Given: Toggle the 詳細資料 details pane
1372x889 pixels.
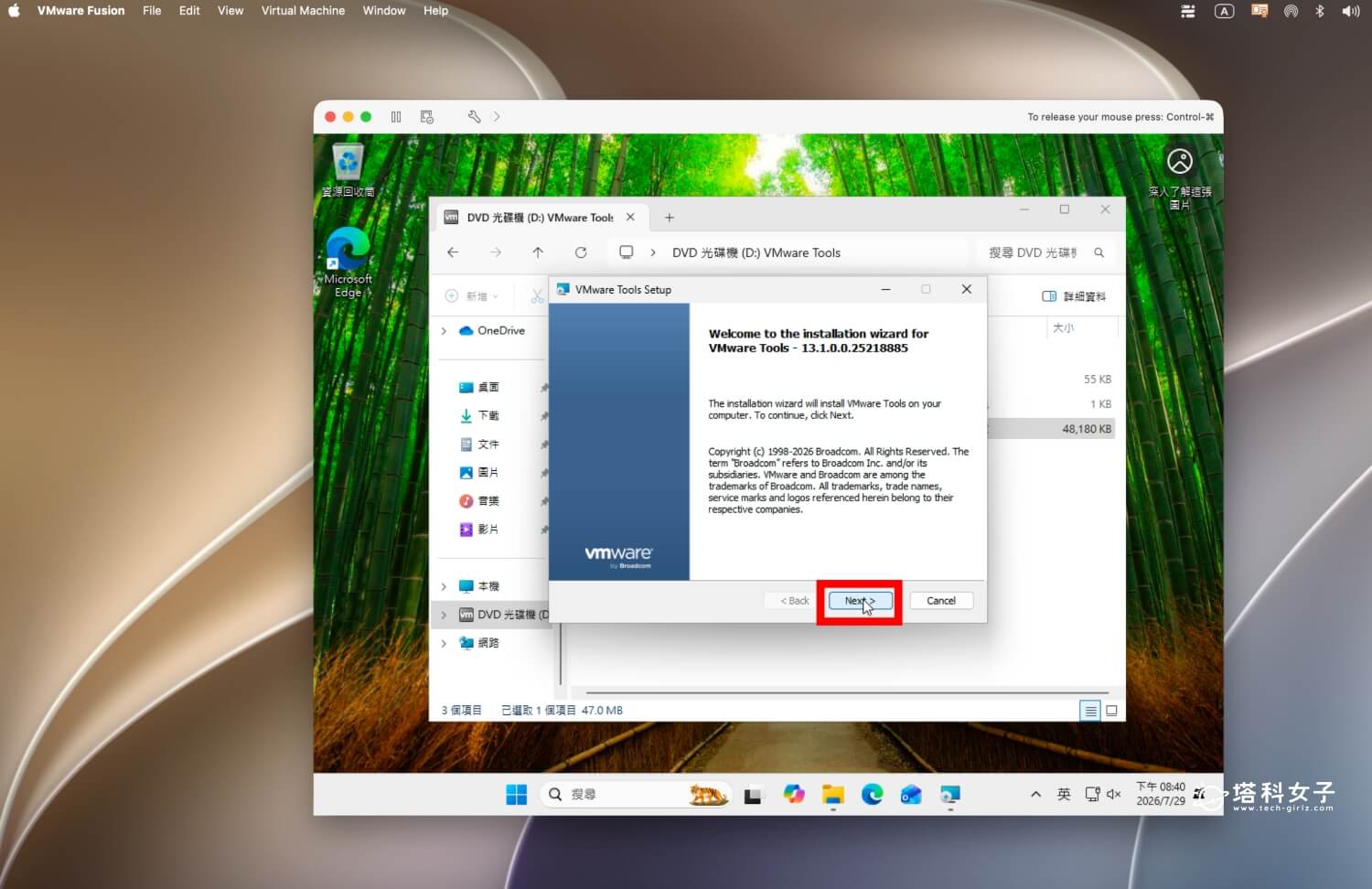Looking at the screenshot, I should tap(1074, 296).
